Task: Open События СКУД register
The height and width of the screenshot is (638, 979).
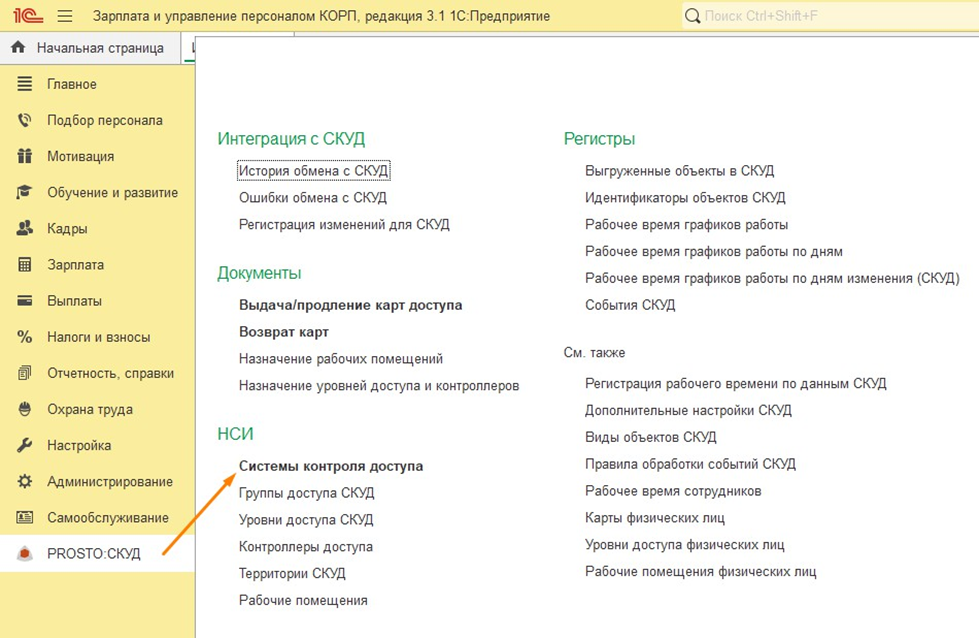Action: click(630, 305)
